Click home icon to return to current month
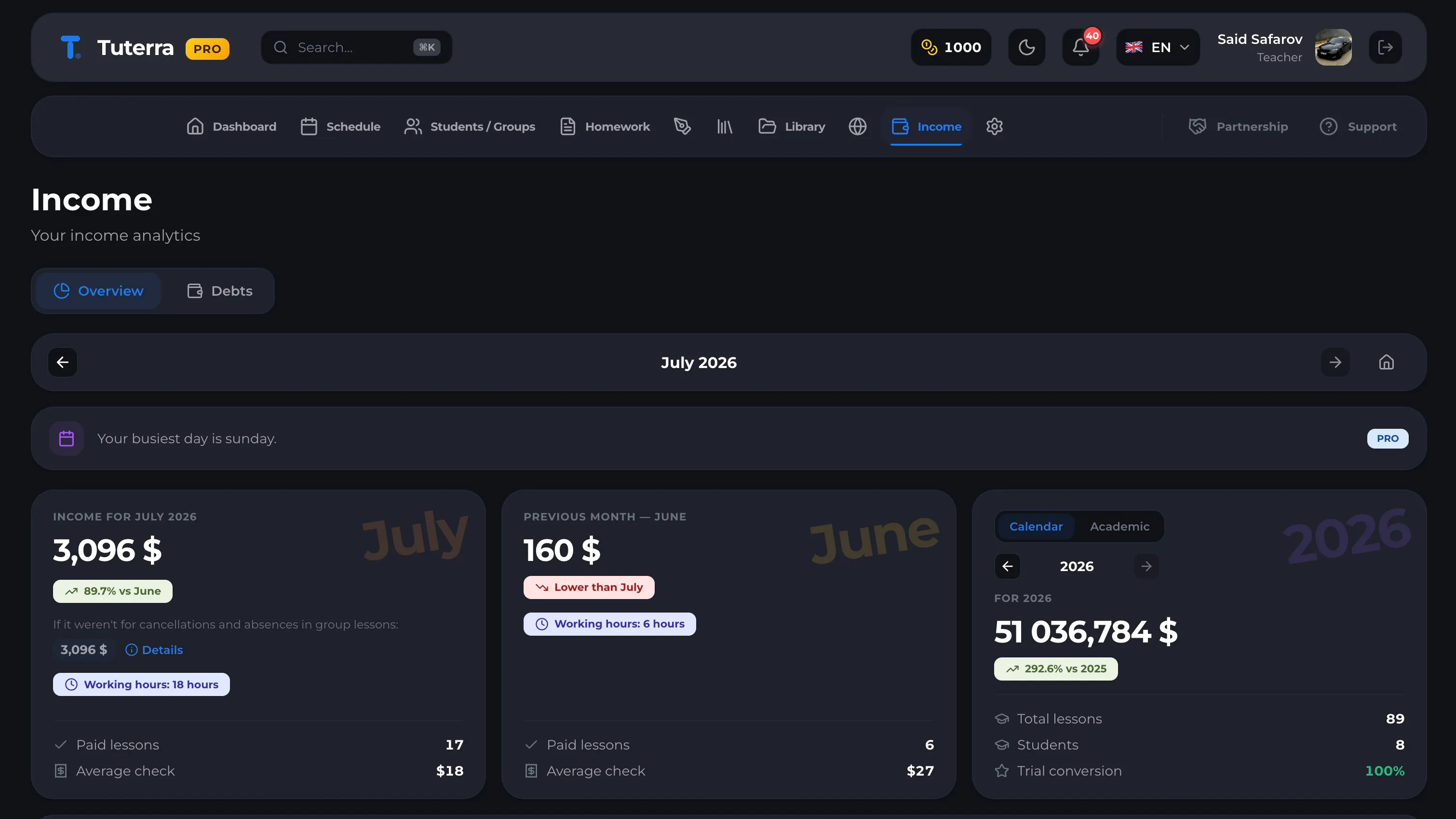The width and height of the screenshot is (1456, 819). point(1386,363)
